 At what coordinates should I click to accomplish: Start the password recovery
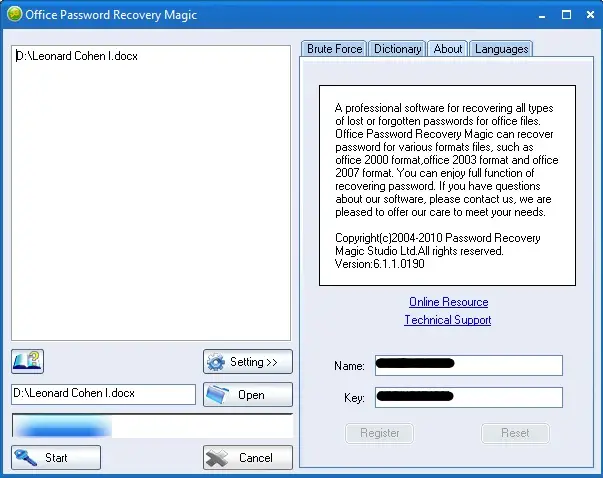(56, 458)
